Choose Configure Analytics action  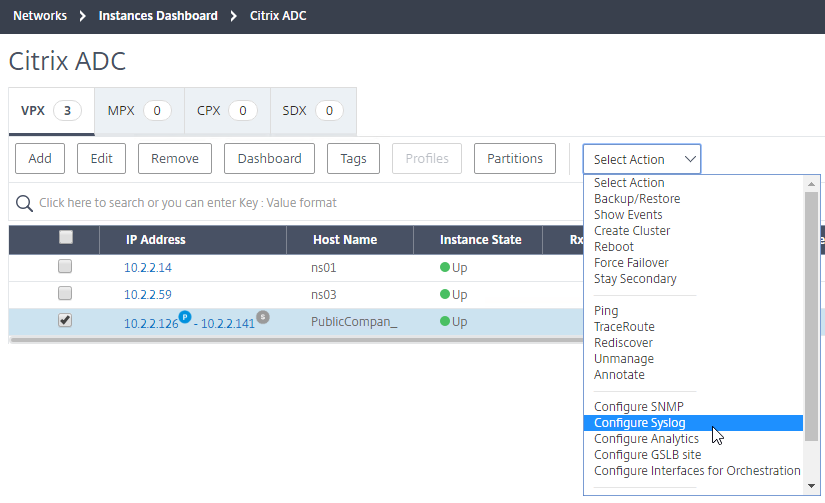coord(646,439)
